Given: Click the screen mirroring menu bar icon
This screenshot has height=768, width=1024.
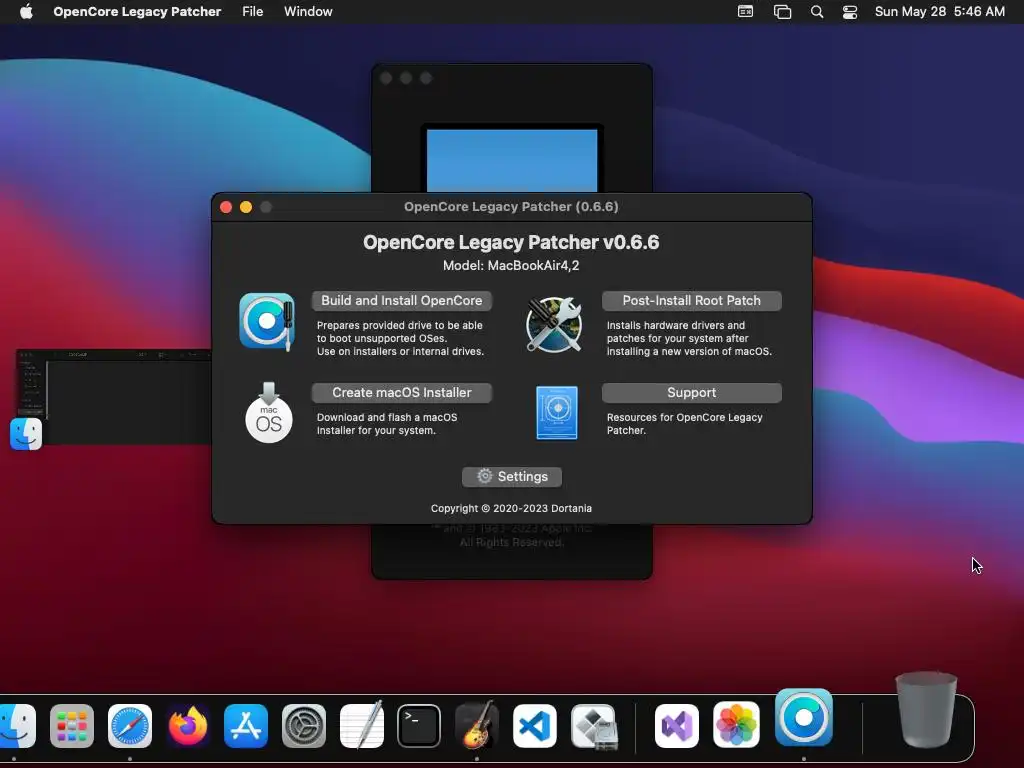Looking at the screenshot, I should click(782, 12).
